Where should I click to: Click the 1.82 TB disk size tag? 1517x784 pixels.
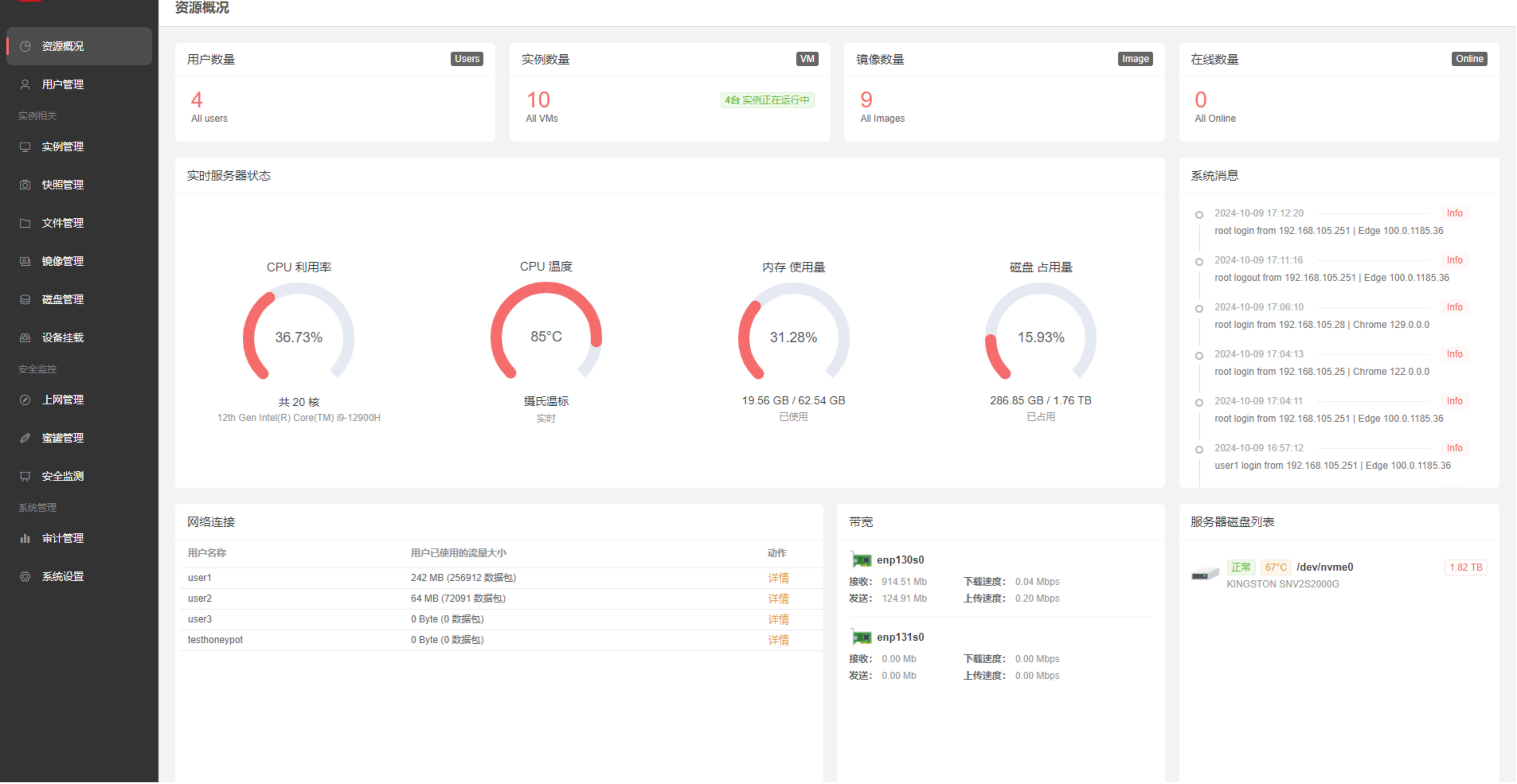[x=1465, y=567]
